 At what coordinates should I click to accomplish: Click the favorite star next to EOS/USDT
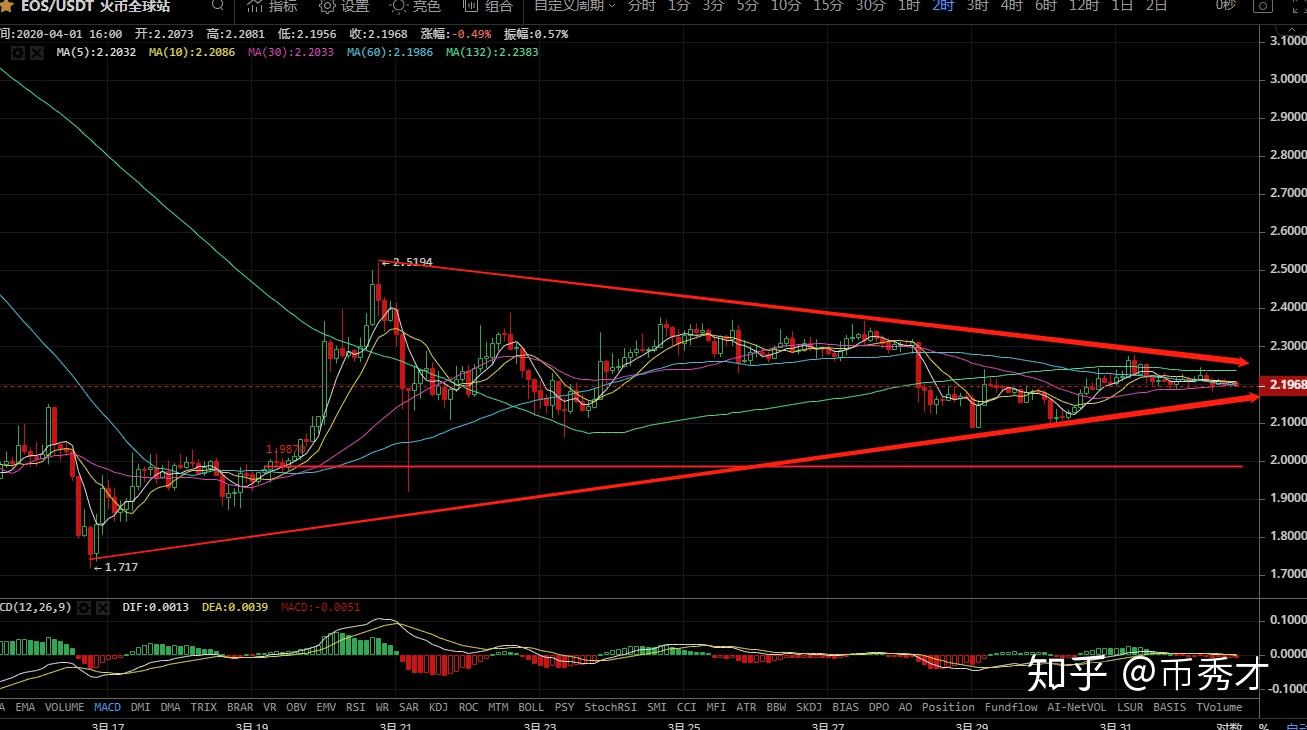pos(6,5)
